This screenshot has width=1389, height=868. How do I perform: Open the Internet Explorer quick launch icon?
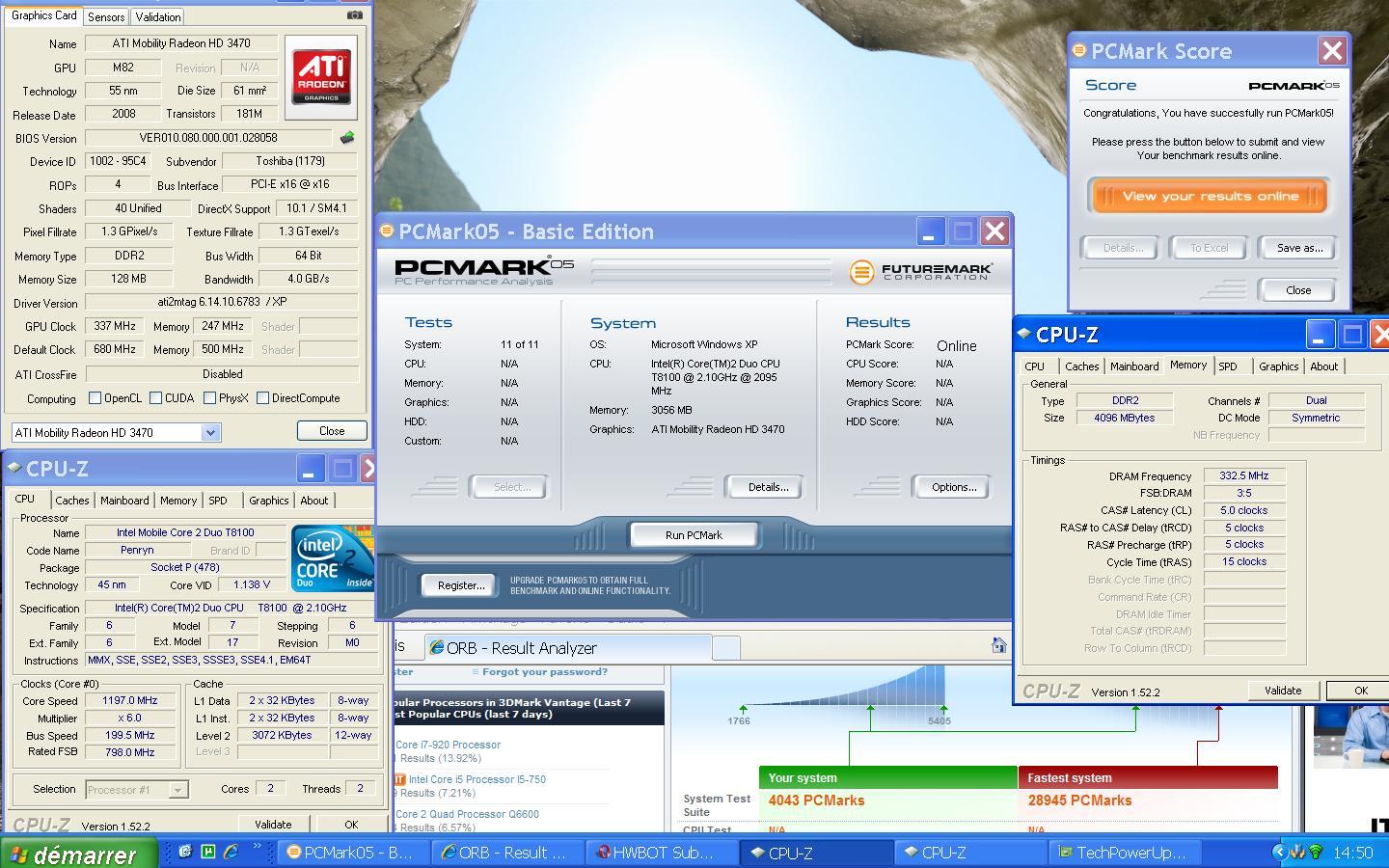click(231, 852)
